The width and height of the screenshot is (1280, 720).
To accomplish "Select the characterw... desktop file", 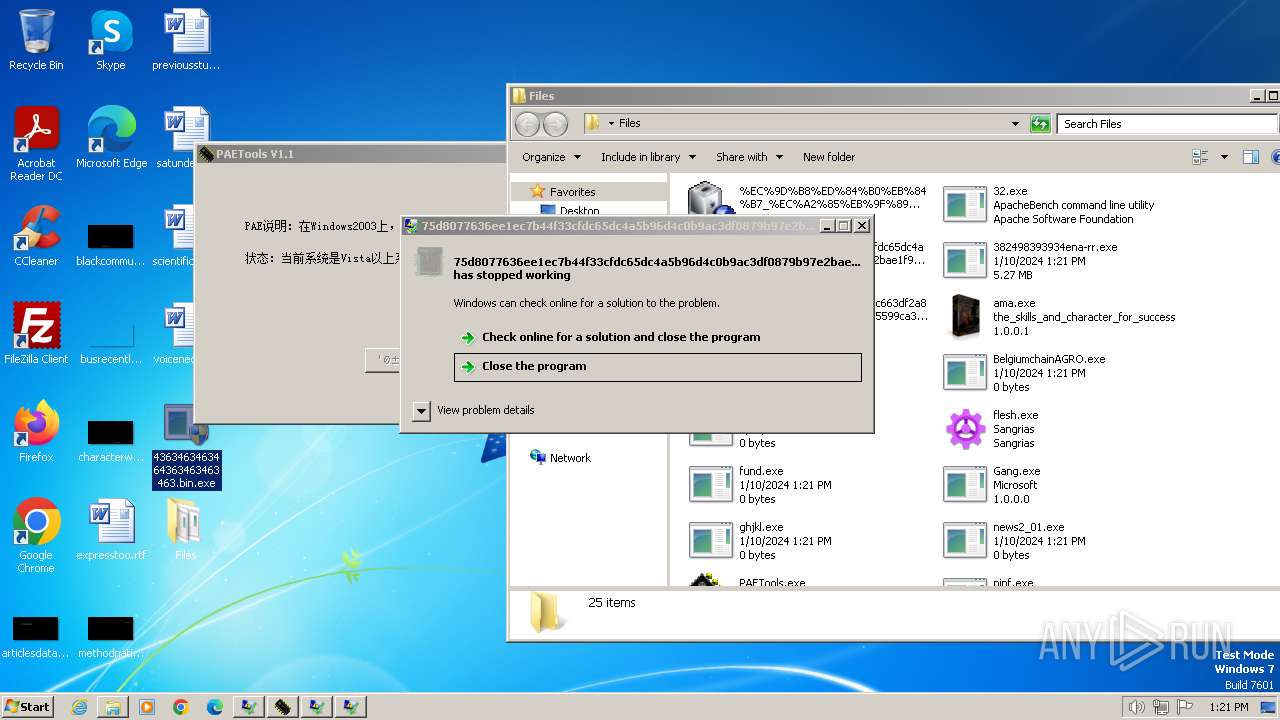I will point(111,441).
